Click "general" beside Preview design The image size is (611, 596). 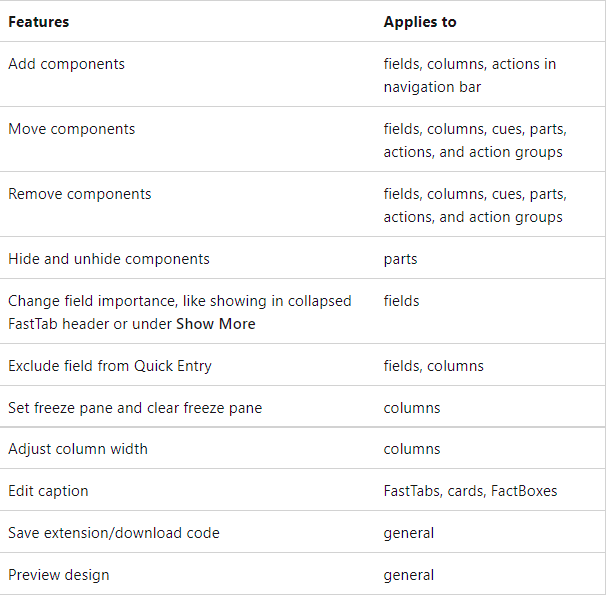pyautogui.click(x=408, y=575)
